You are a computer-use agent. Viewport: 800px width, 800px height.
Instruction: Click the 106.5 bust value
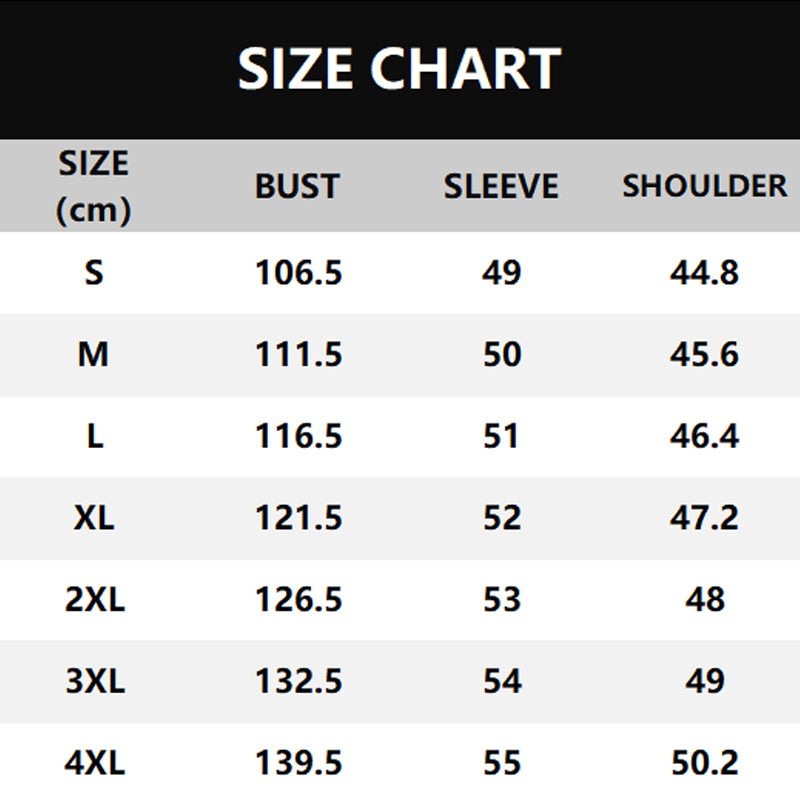click(299, 272)
